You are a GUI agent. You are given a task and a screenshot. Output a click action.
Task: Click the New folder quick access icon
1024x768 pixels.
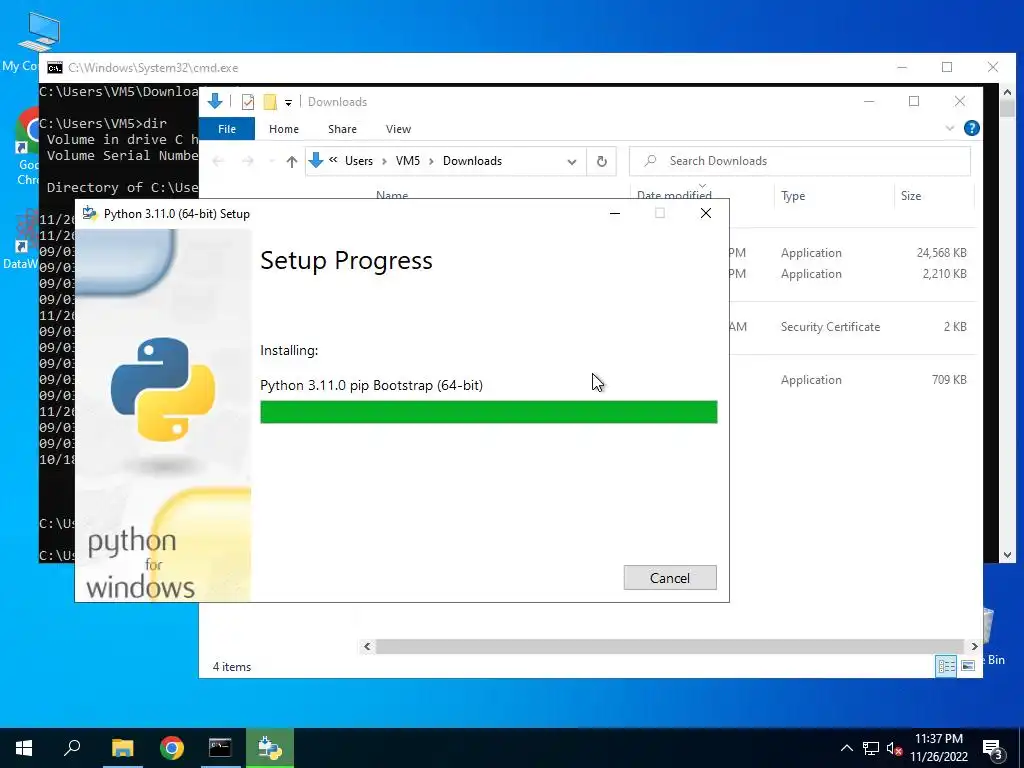pyautogui.click(x=270, y=102)
